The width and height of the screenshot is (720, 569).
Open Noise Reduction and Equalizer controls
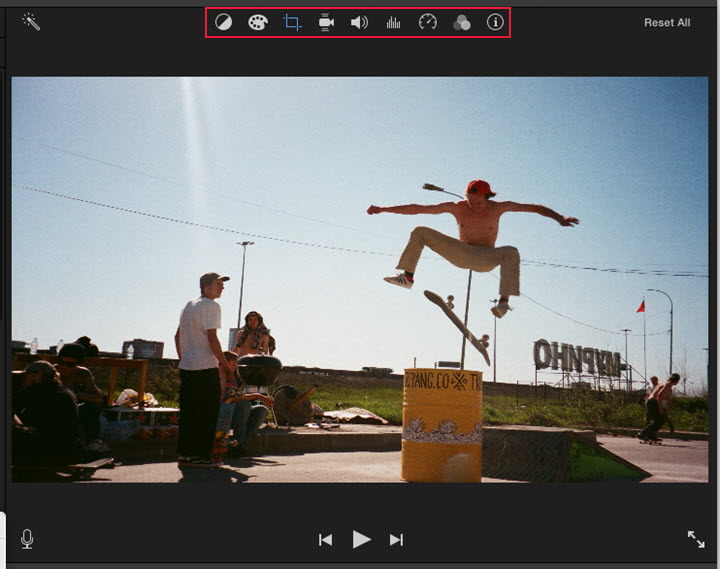pos(393,22)
